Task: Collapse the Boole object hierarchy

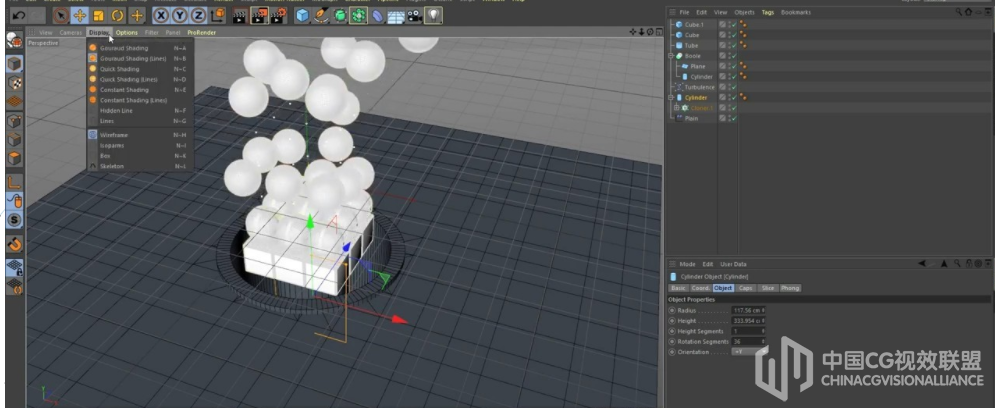Action: coord(671,56)
